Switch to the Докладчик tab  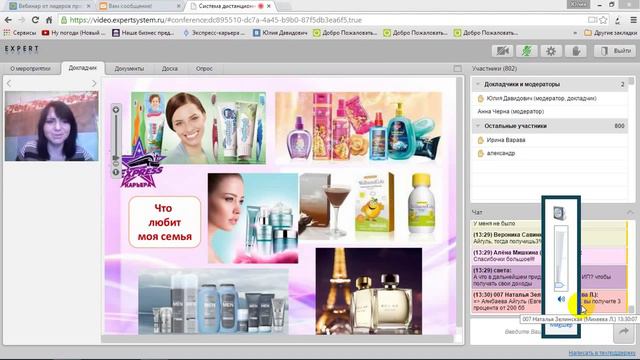click(x=82, y=68)
